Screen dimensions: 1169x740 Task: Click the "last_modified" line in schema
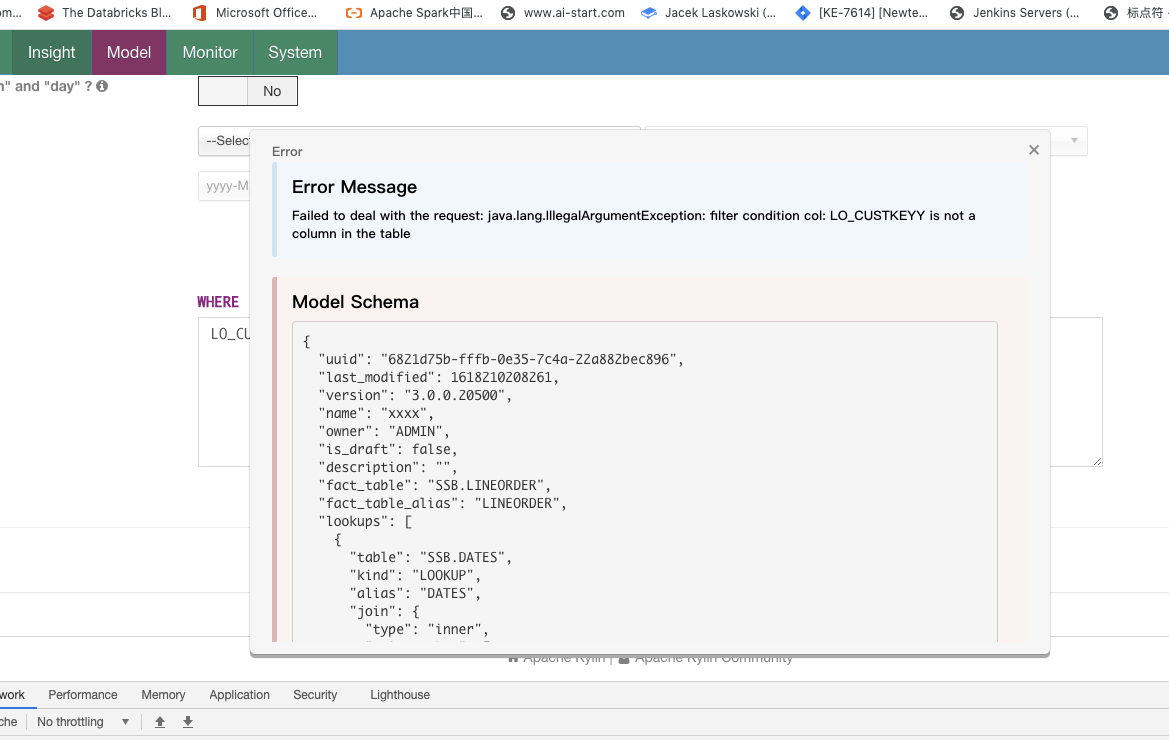(438, 377)
